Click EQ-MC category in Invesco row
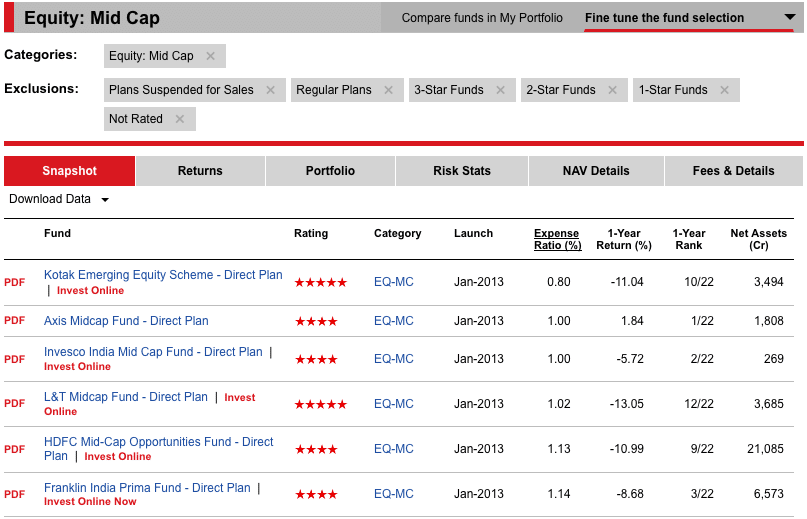 coord(394,359)
